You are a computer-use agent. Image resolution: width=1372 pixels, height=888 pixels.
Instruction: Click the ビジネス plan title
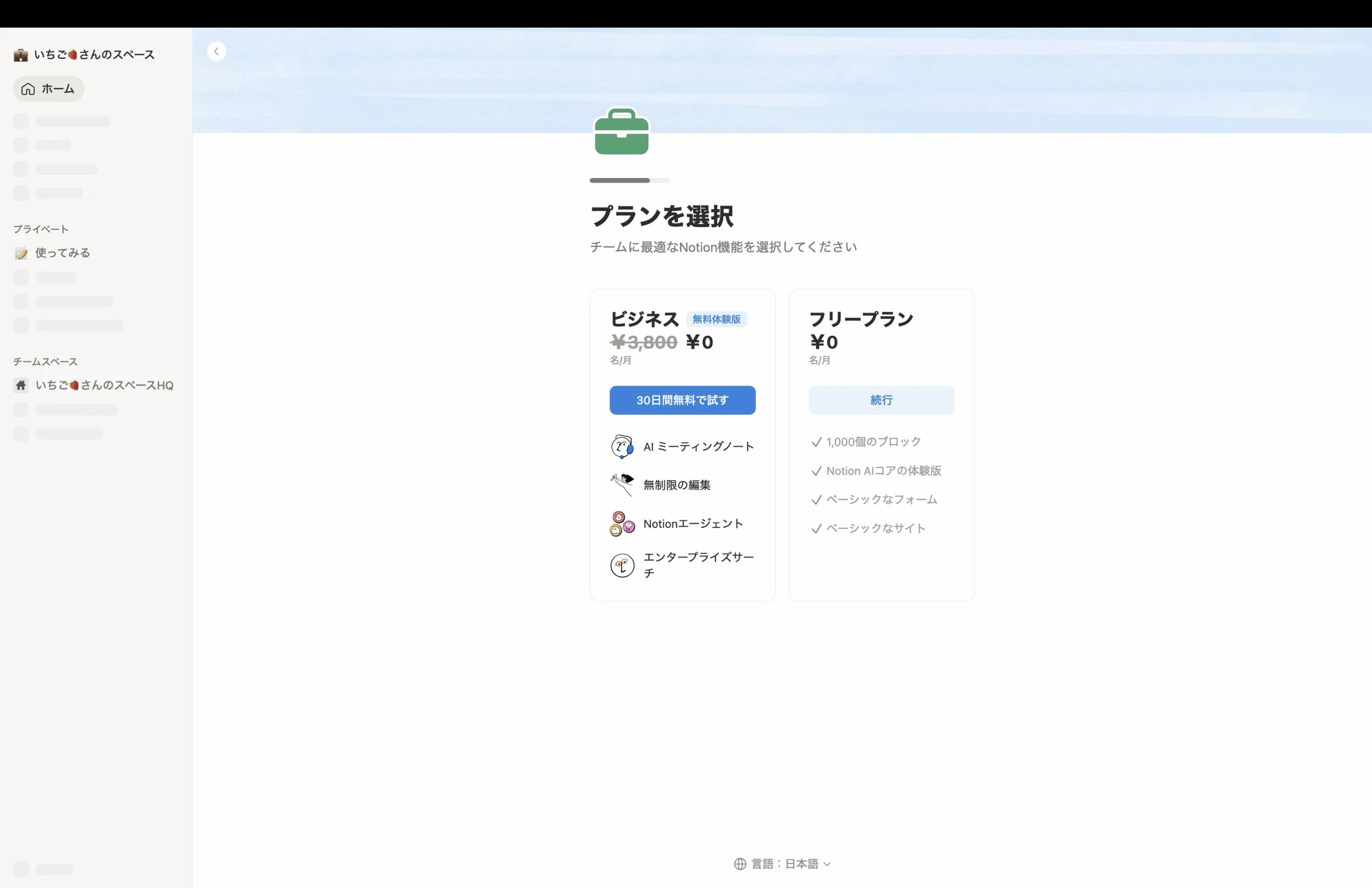(x=644, y=319)
